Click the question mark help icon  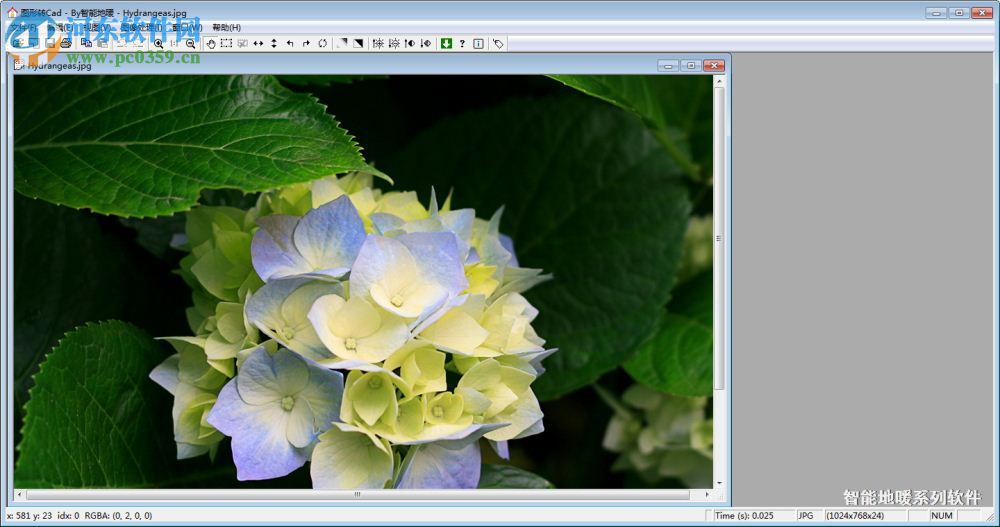(462, 43)
